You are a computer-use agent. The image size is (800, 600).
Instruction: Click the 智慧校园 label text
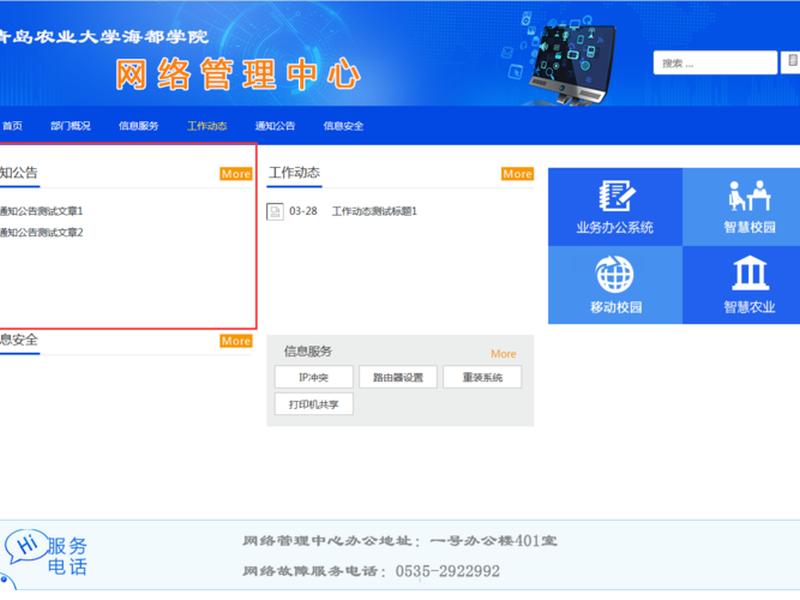coord(749,227)
